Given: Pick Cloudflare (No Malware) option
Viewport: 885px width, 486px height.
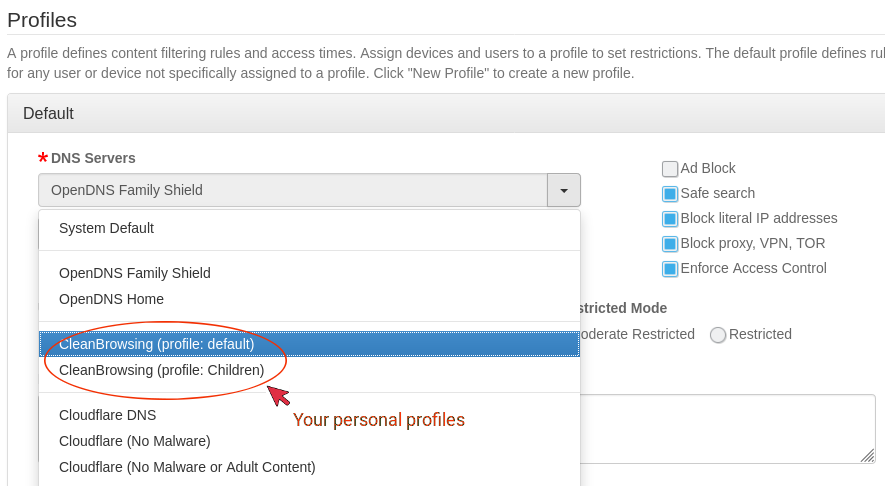Looking at the screenshot, I should click(x=134, y=441).
